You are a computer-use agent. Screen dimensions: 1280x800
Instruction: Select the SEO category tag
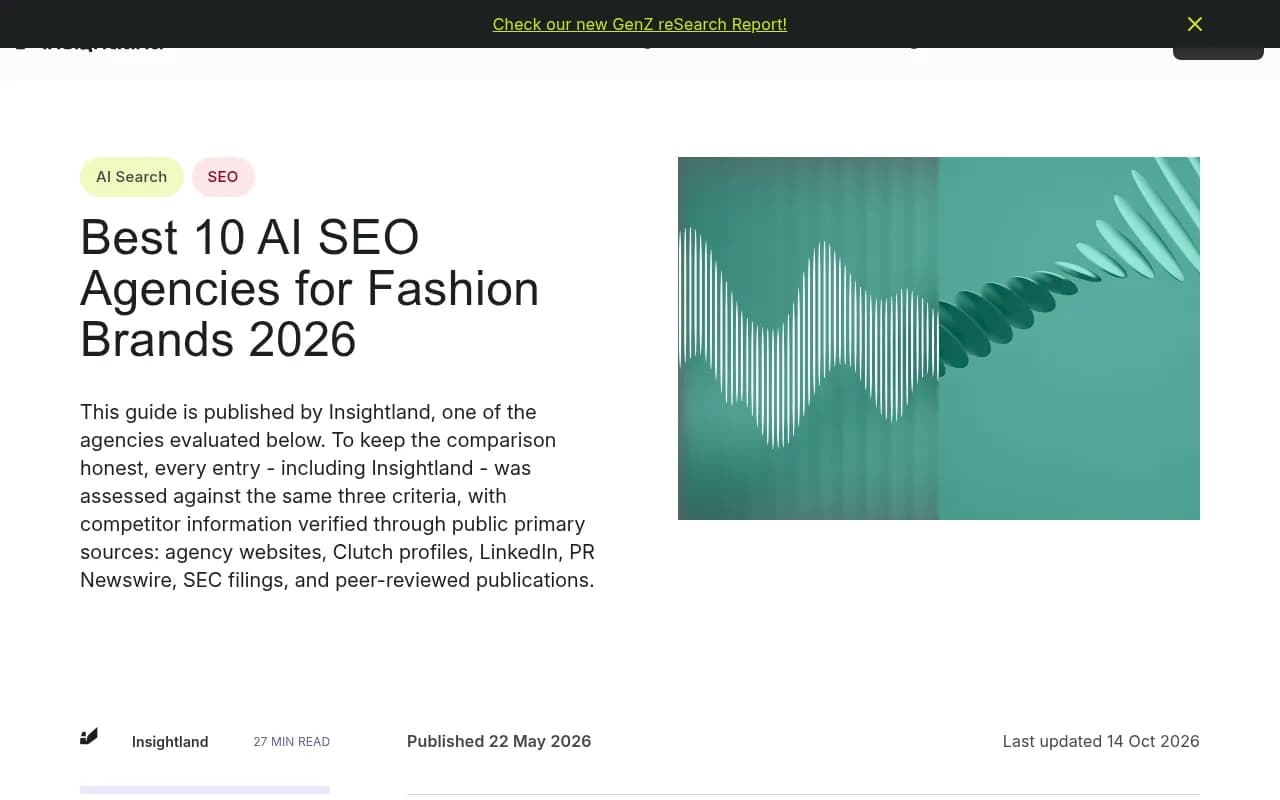pyautogui.click(x=223, y=177)
